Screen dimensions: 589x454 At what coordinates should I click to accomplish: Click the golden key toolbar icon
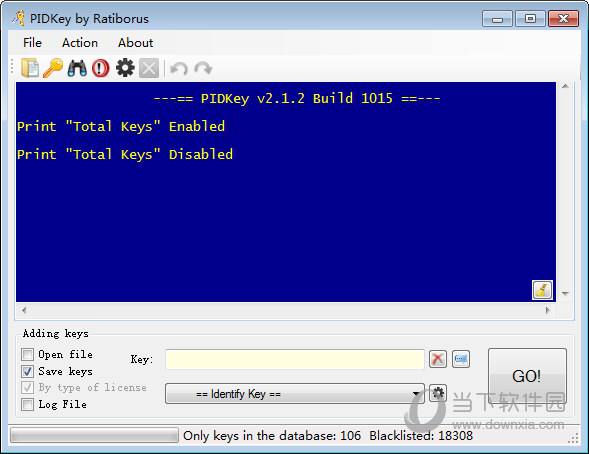tap(53, 68)
